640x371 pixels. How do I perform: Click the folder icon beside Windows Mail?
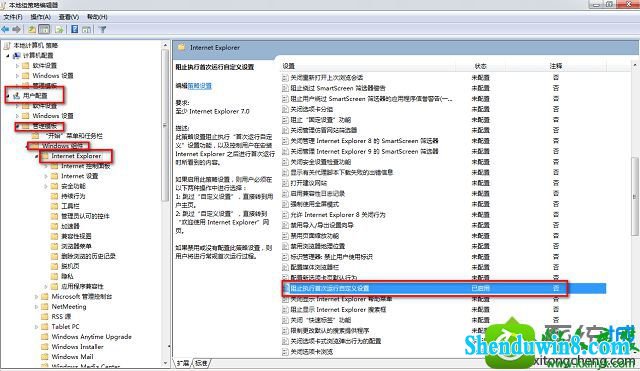click(45, 357)
